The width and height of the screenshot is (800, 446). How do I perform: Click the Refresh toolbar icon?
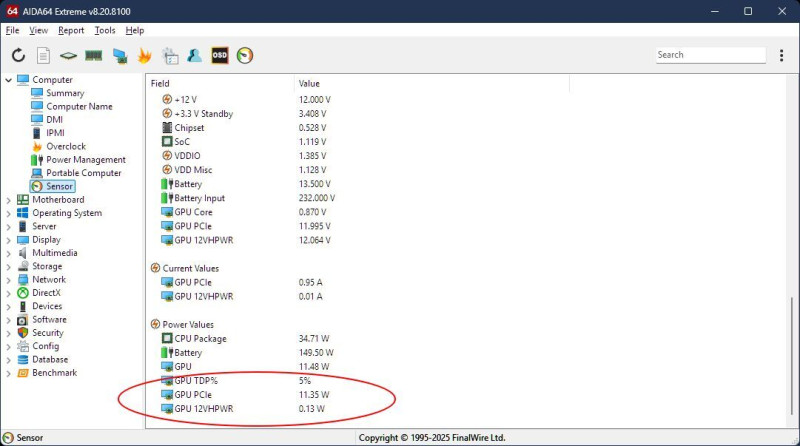pos(18,55)
